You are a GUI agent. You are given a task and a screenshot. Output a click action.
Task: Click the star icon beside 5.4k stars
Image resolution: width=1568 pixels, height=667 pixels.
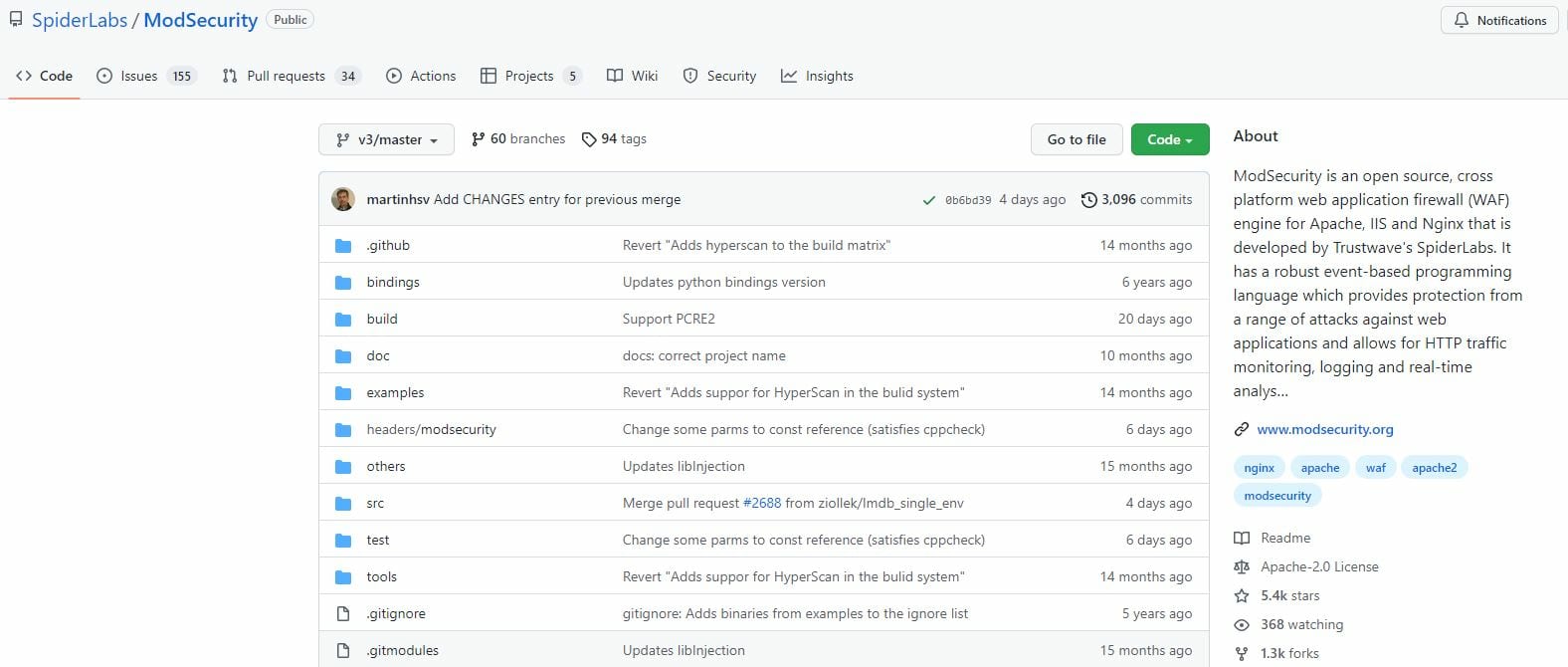(1242, 596)
